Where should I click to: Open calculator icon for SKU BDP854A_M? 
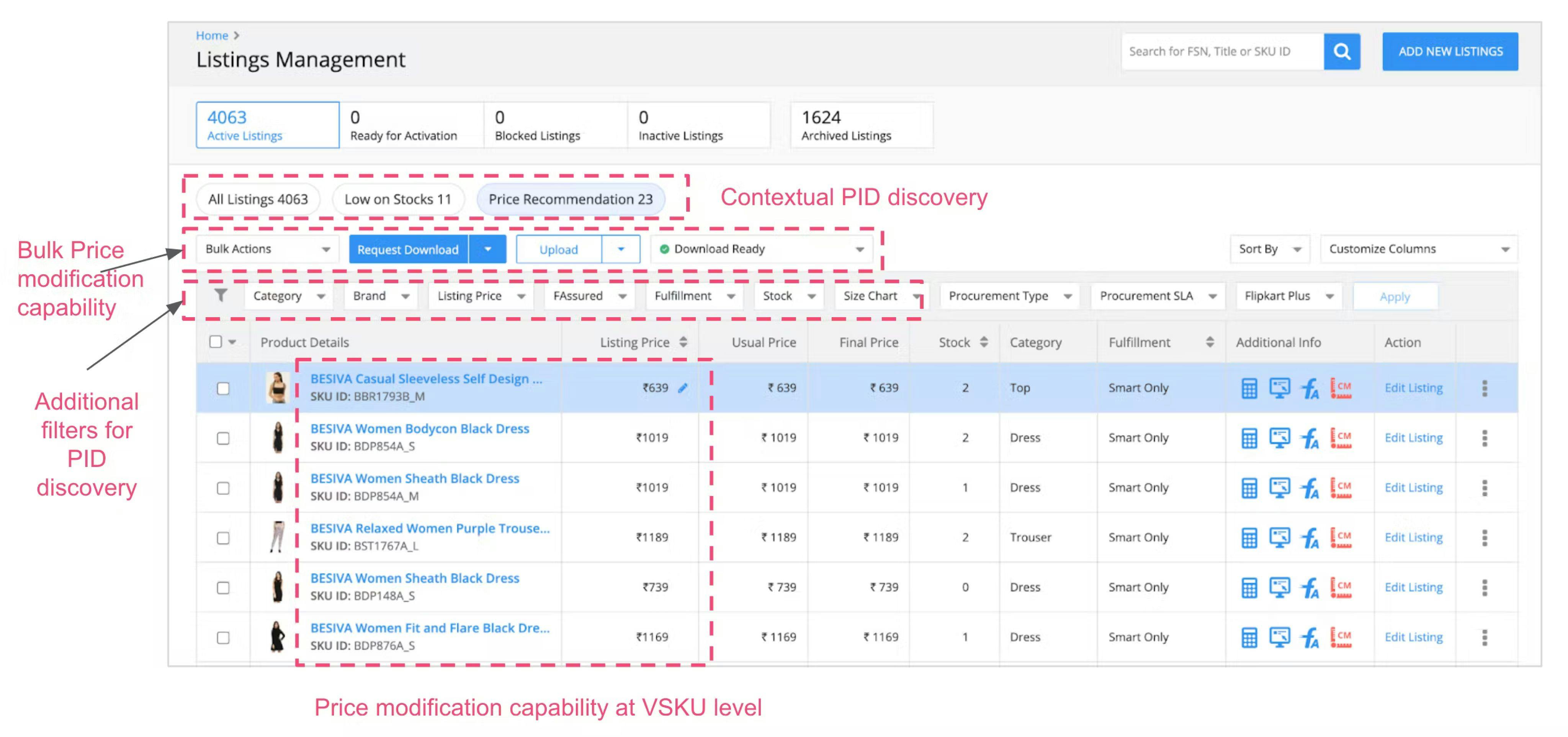[1249, 488]
